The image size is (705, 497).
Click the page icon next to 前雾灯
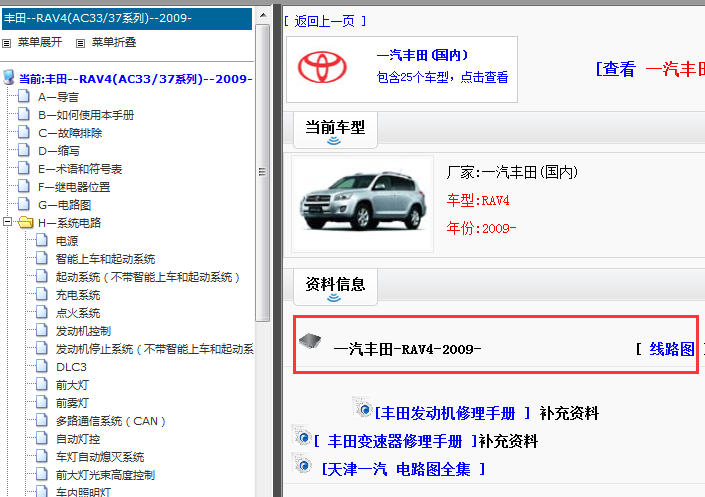coord(42,402)
